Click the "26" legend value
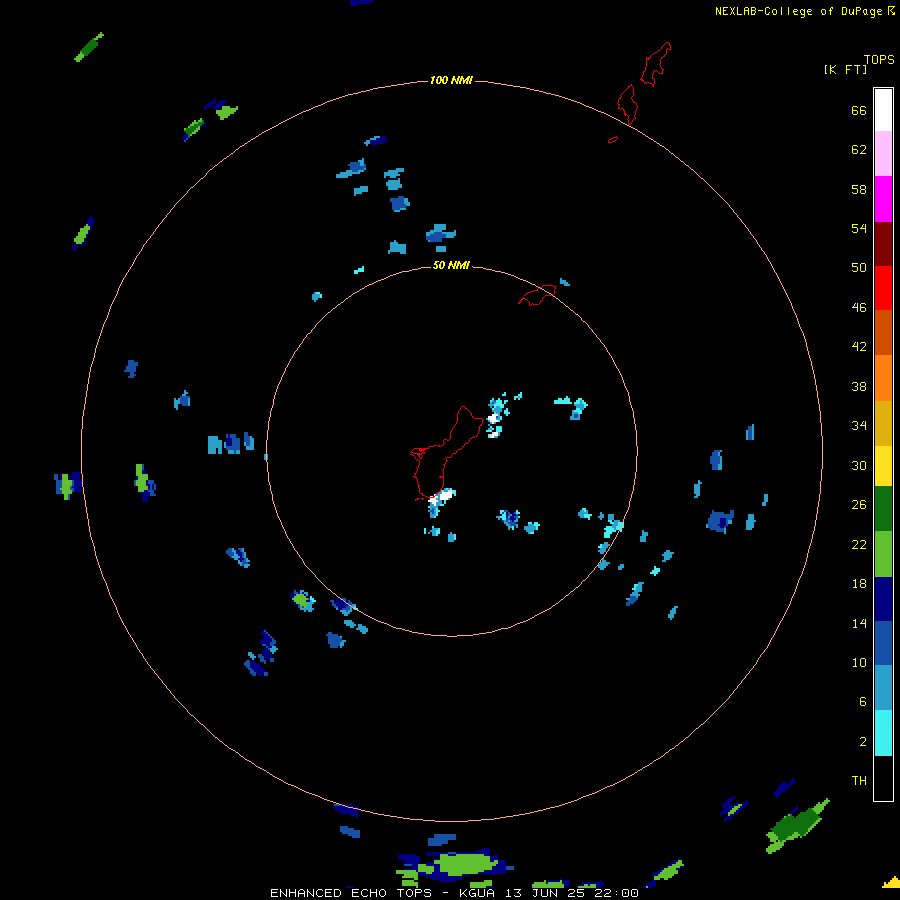The image size is (900, 900). pos(859,505)
